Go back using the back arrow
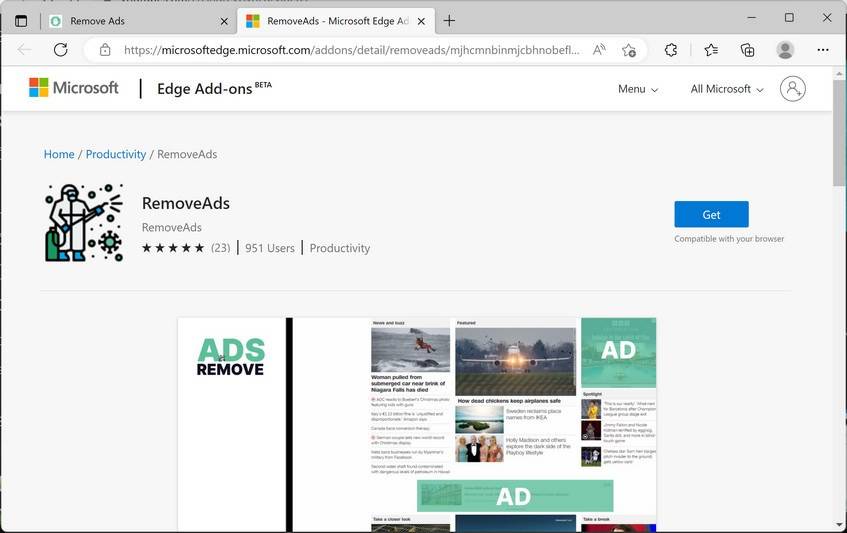Image resolution: width=847 pixels, height=533 pixels. point(24,50)
